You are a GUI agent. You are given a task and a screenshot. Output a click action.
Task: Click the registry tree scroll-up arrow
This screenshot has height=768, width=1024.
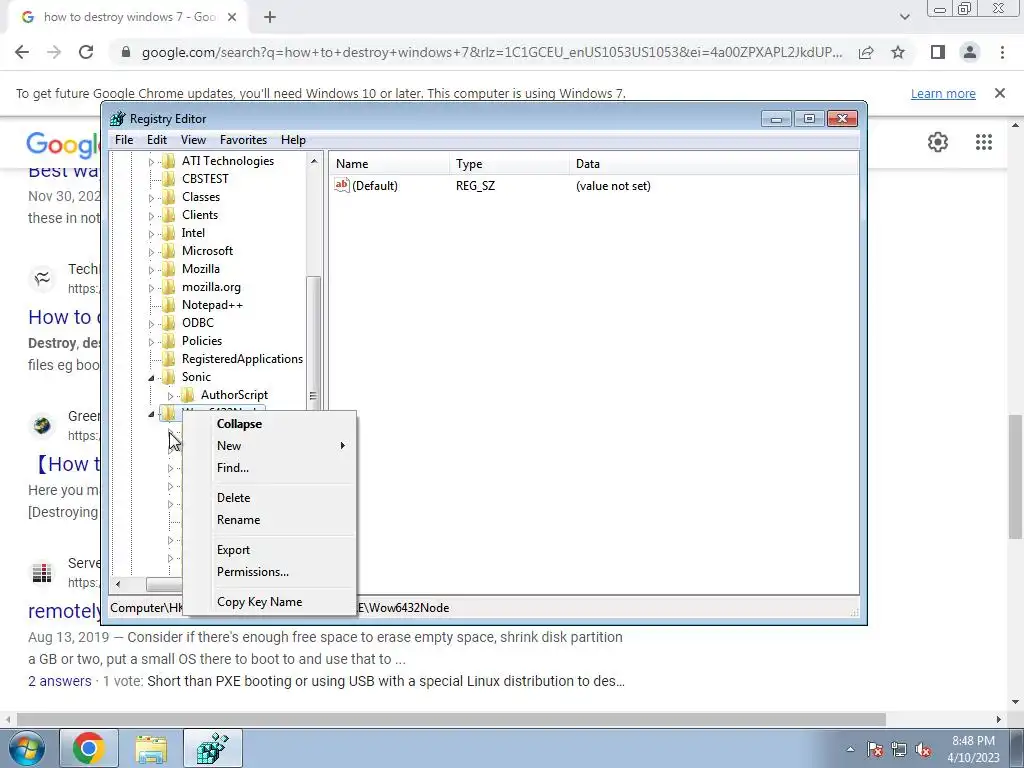(313, 161)
